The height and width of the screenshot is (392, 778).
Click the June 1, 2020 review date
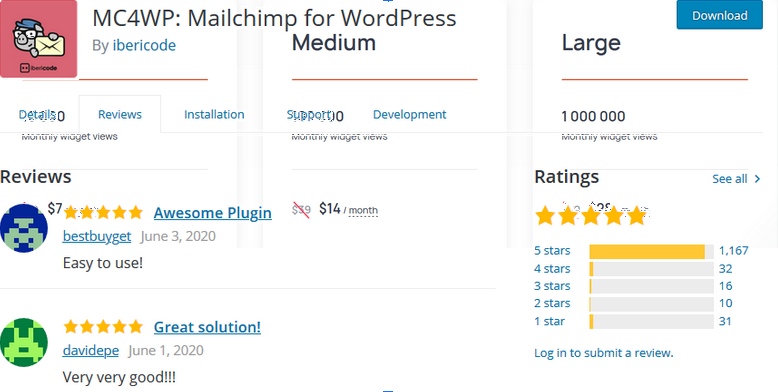pos(166,350)
